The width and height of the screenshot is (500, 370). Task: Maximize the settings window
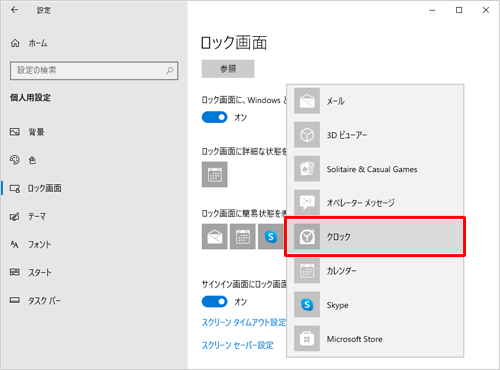[x=459, y=10]
